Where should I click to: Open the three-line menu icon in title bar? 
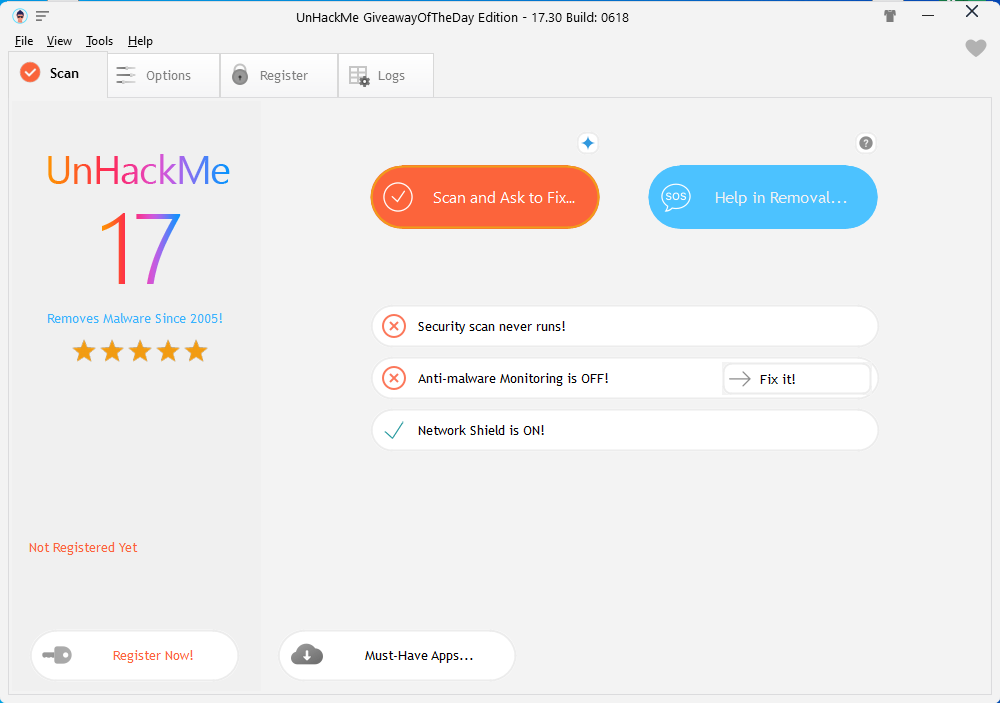(42, 15)
